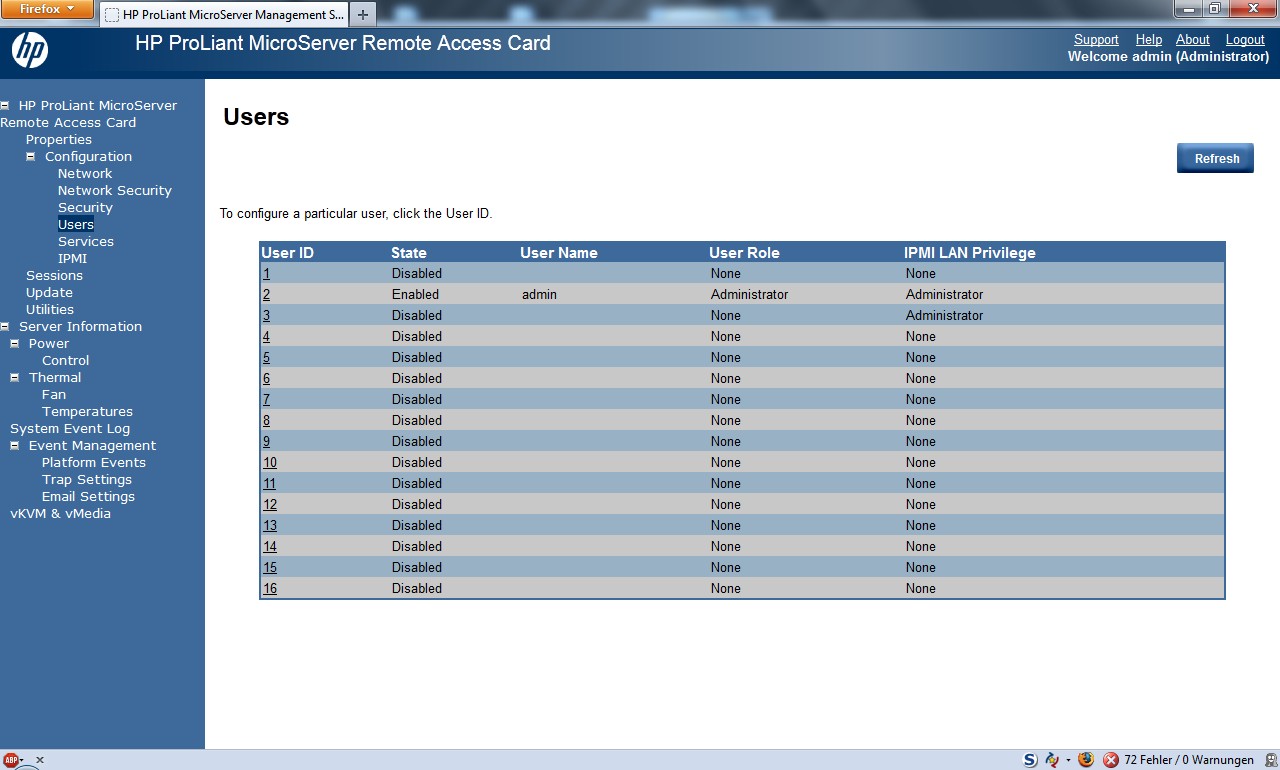1280x770 pixels.
Task: Log out using the Logout link
Action: pos(1245,39)
